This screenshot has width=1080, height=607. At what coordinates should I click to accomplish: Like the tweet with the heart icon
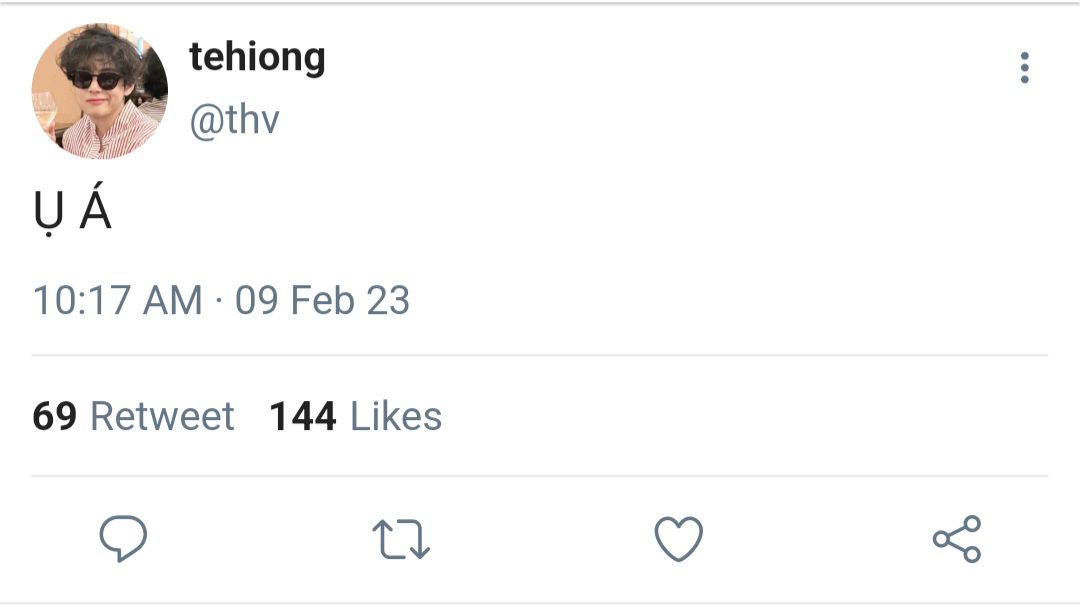click(x=678, y=538)
